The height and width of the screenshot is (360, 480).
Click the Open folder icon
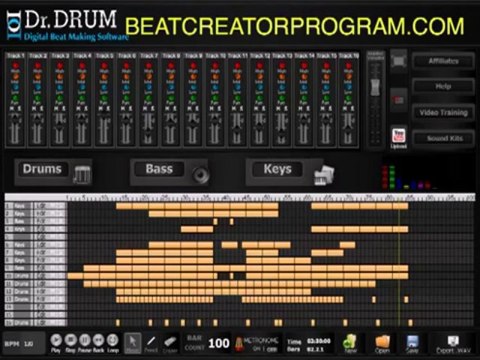(382, 343)
